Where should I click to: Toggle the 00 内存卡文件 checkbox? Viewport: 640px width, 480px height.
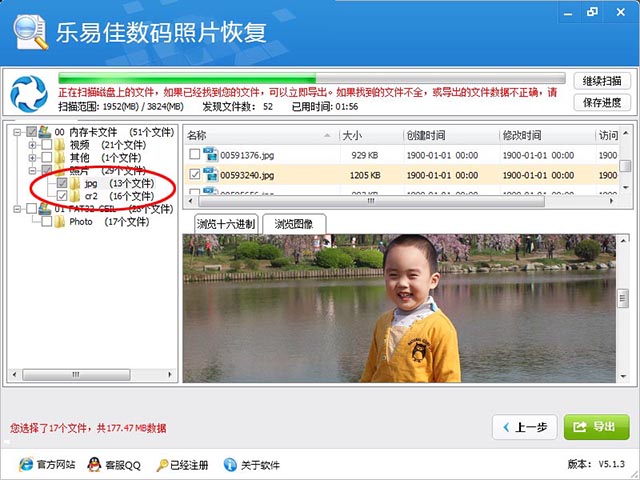pyautogui.click(x=31, y=132)
